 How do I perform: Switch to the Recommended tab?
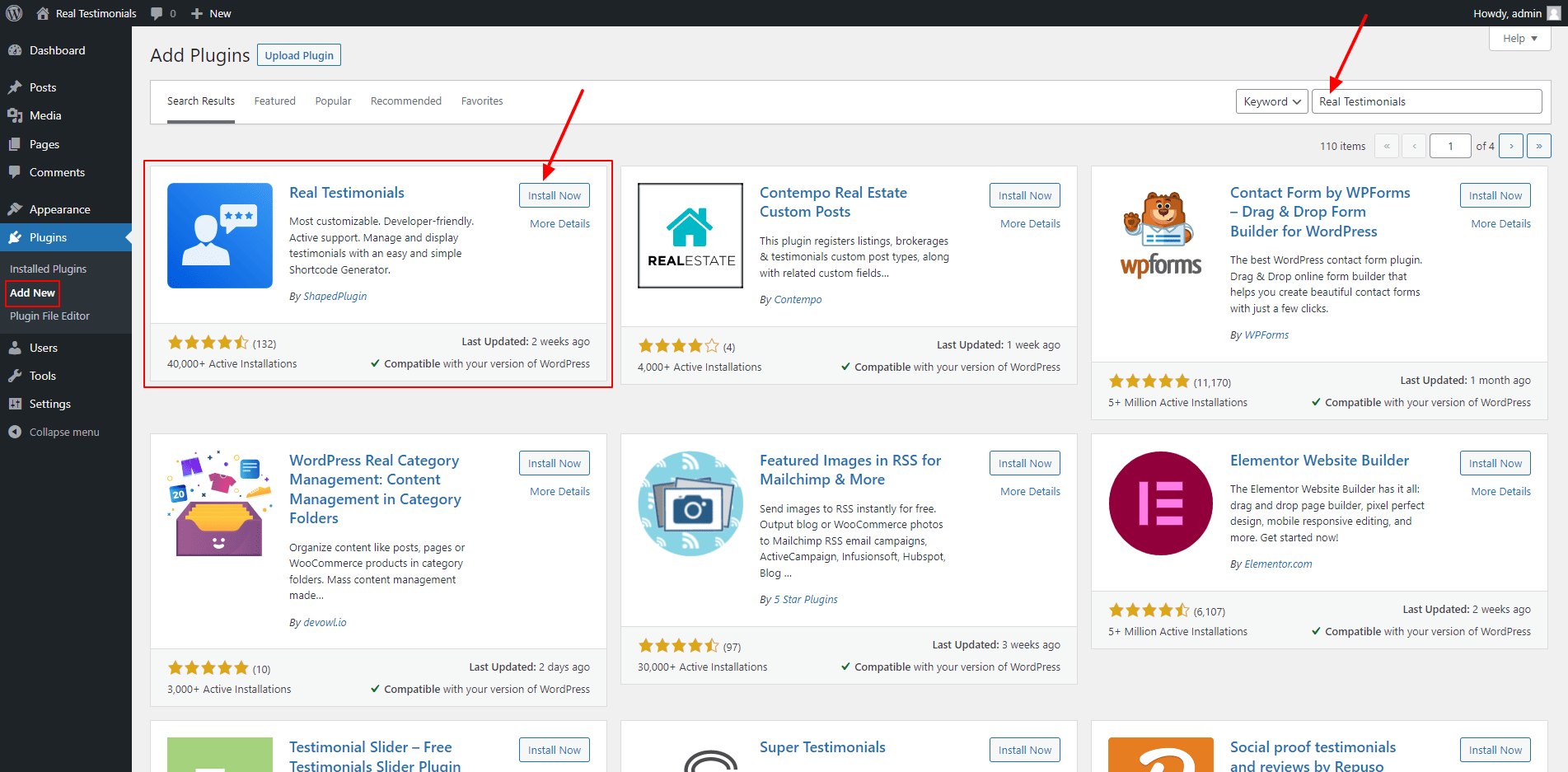click(406, 101)
